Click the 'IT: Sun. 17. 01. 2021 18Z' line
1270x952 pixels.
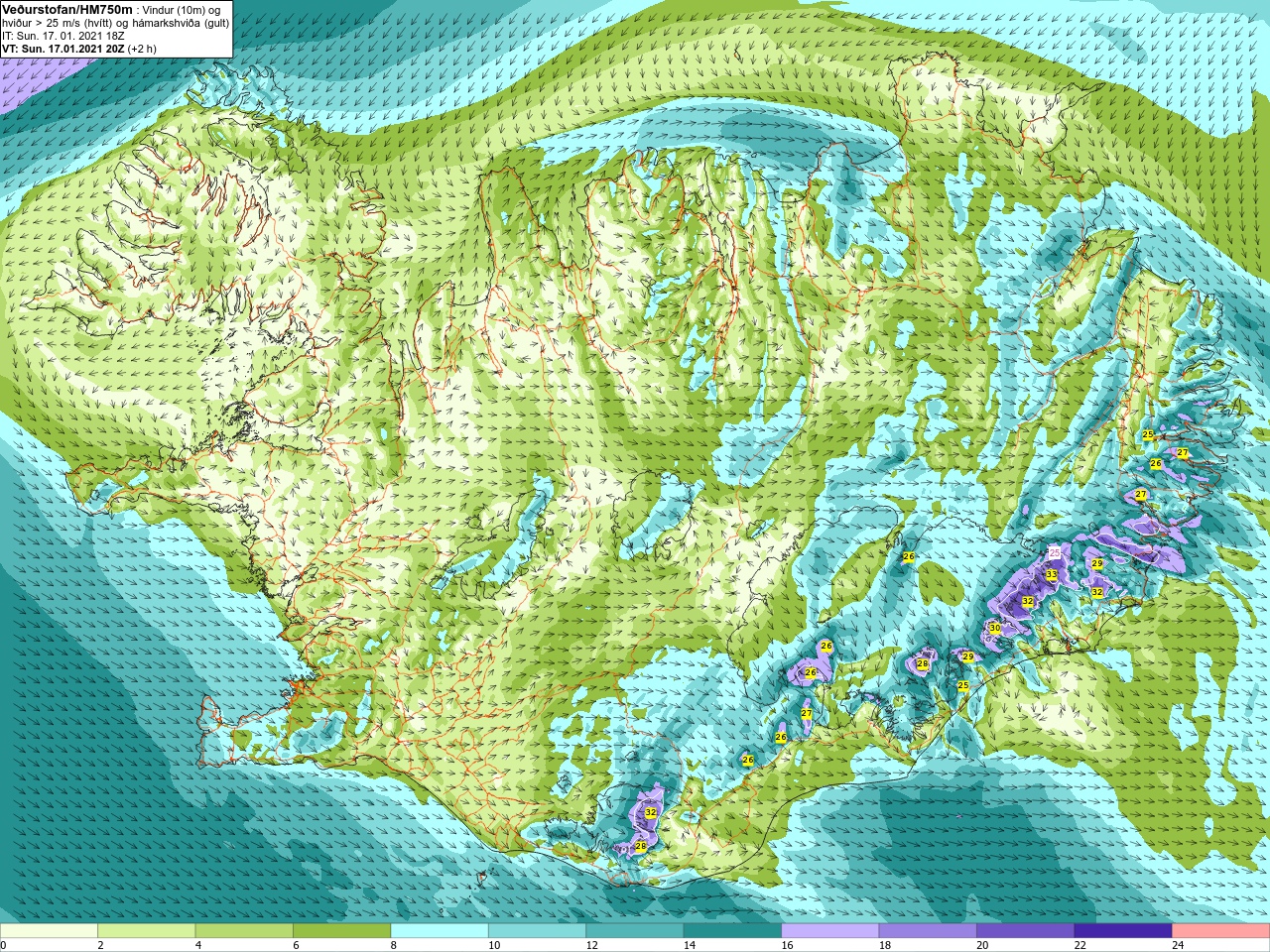coord(63,36)
